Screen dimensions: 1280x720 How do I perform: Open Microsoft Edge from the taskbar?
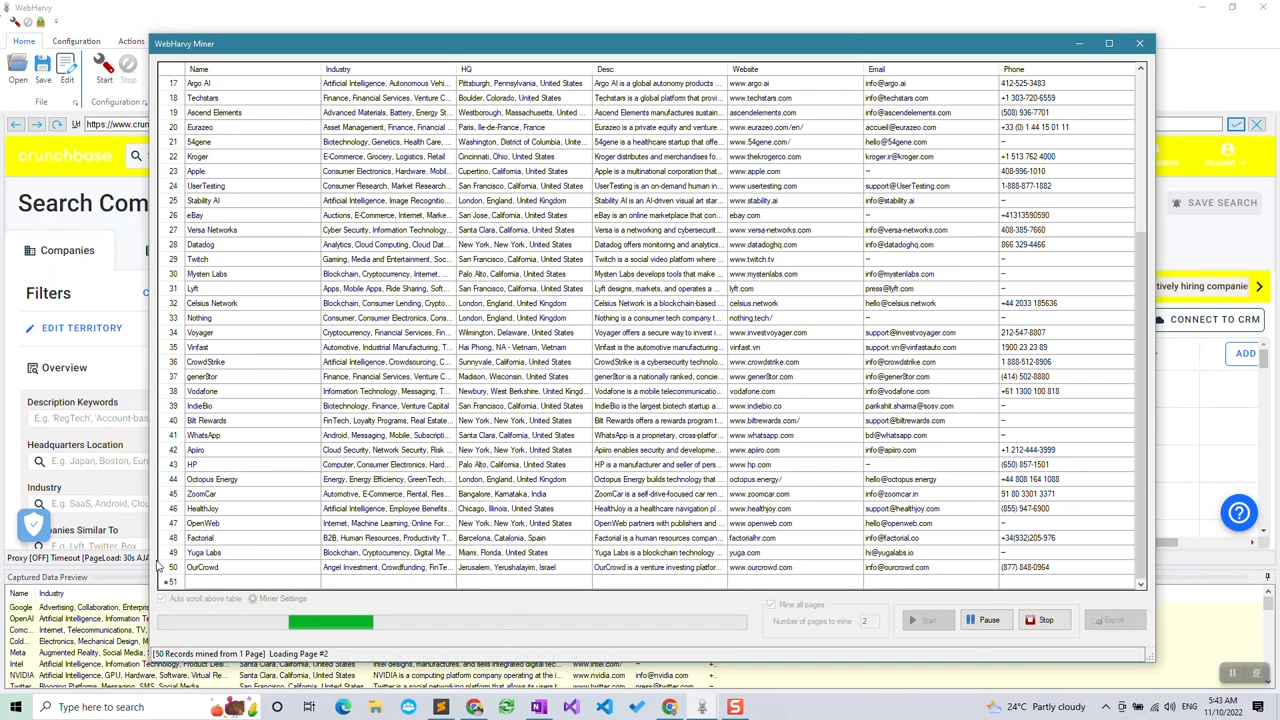[343, 707]
